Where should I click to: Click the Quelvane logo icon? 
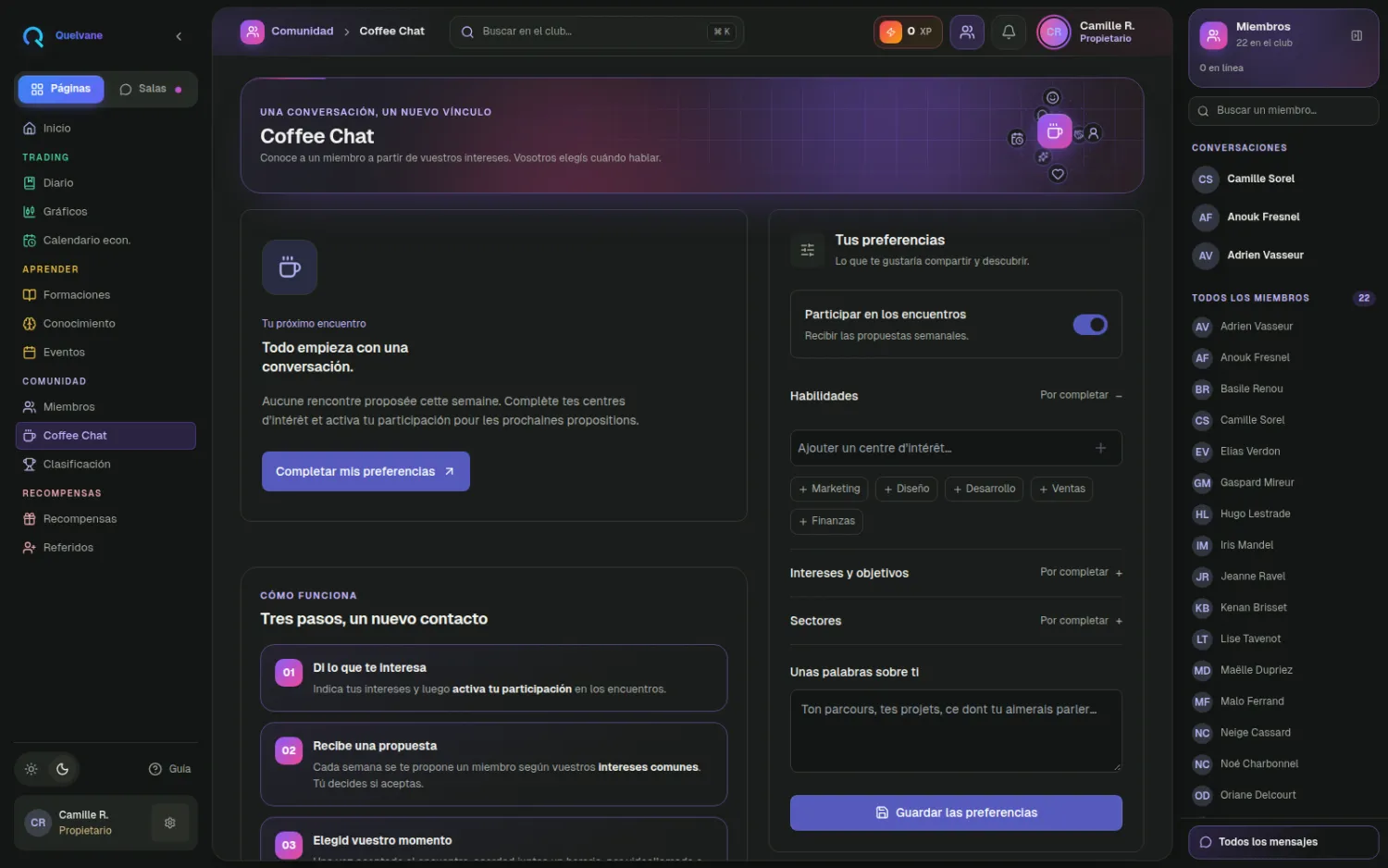pos(33,36)
